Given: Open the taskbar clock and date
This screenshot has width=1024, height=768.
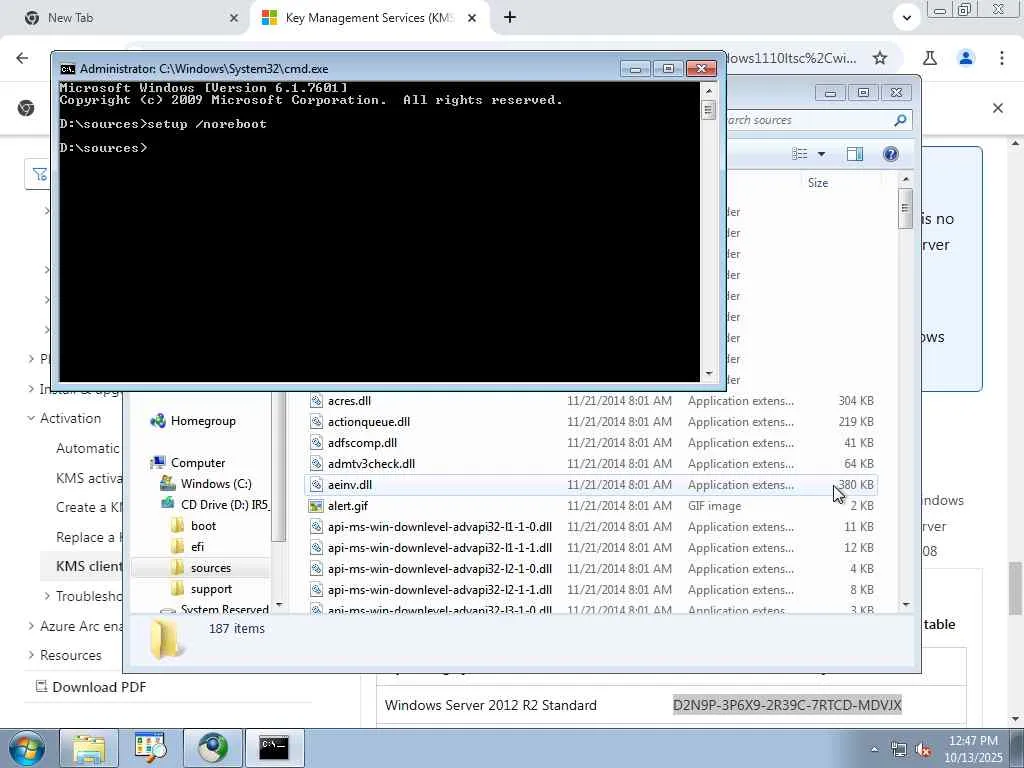Looking at the screenshot, I should point(973,748).
